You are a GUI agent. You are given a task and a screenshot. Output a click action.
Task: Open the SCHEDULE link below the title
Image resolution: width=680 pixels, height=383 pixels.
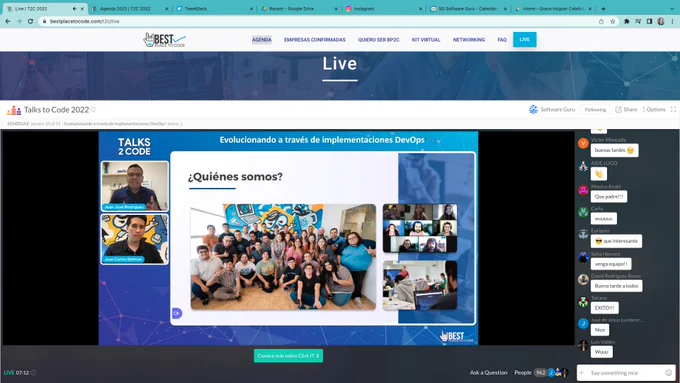pos(18,124)
